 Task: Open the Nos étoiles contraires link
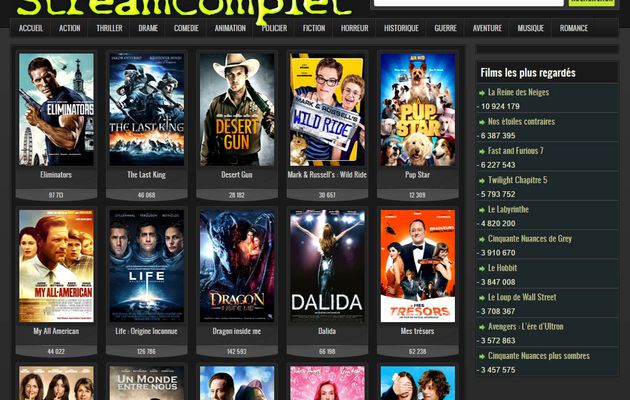point(521,121)
